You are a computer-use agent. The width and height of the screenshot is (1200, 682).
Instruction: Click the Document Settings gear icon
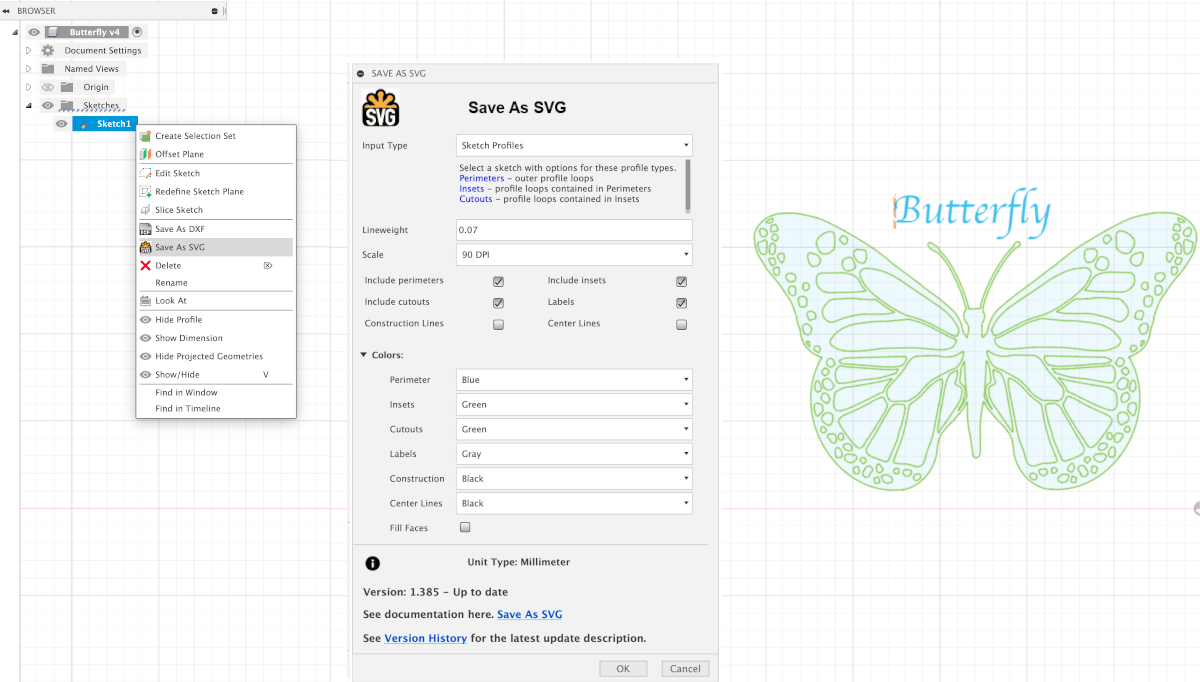[47, 50]
